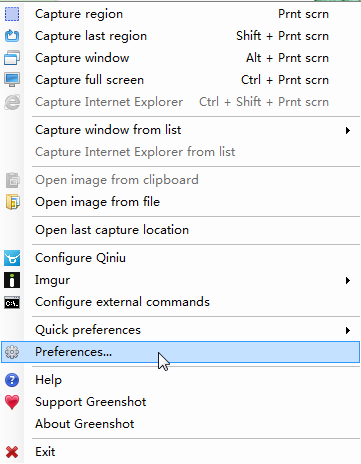Click the command prompt icon
The width and height of the screenshot is (361, 464).
click(x=12, y=303)
